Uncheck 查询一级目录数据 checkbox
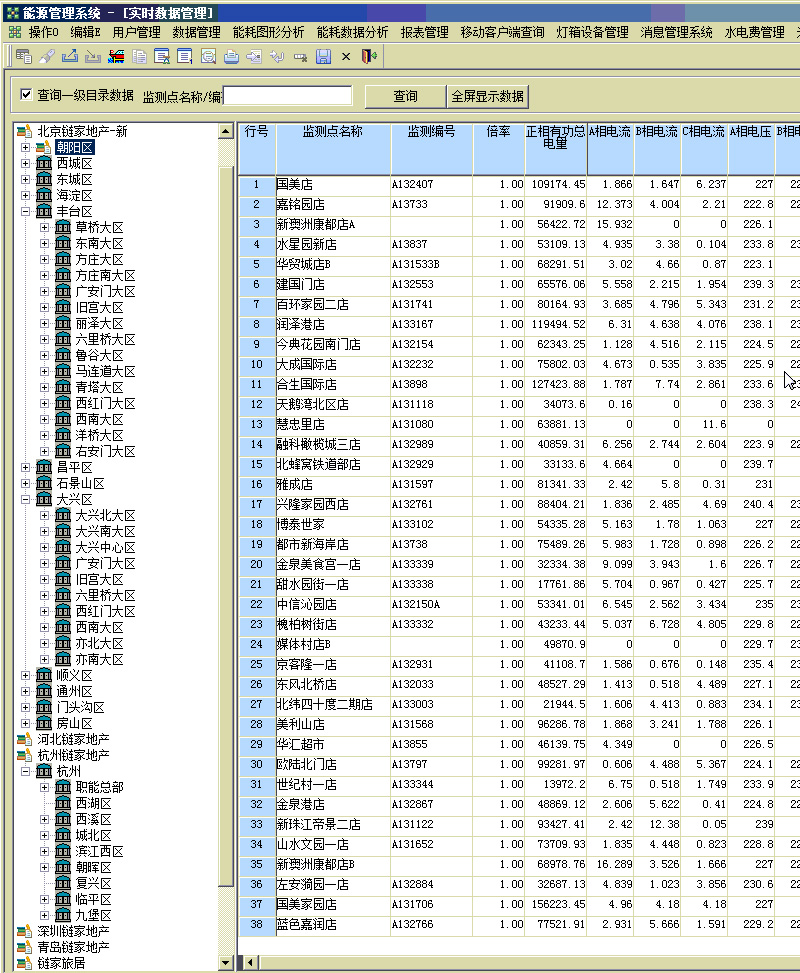Viewport: 800px width, 973px height. [x=27, y=96]
